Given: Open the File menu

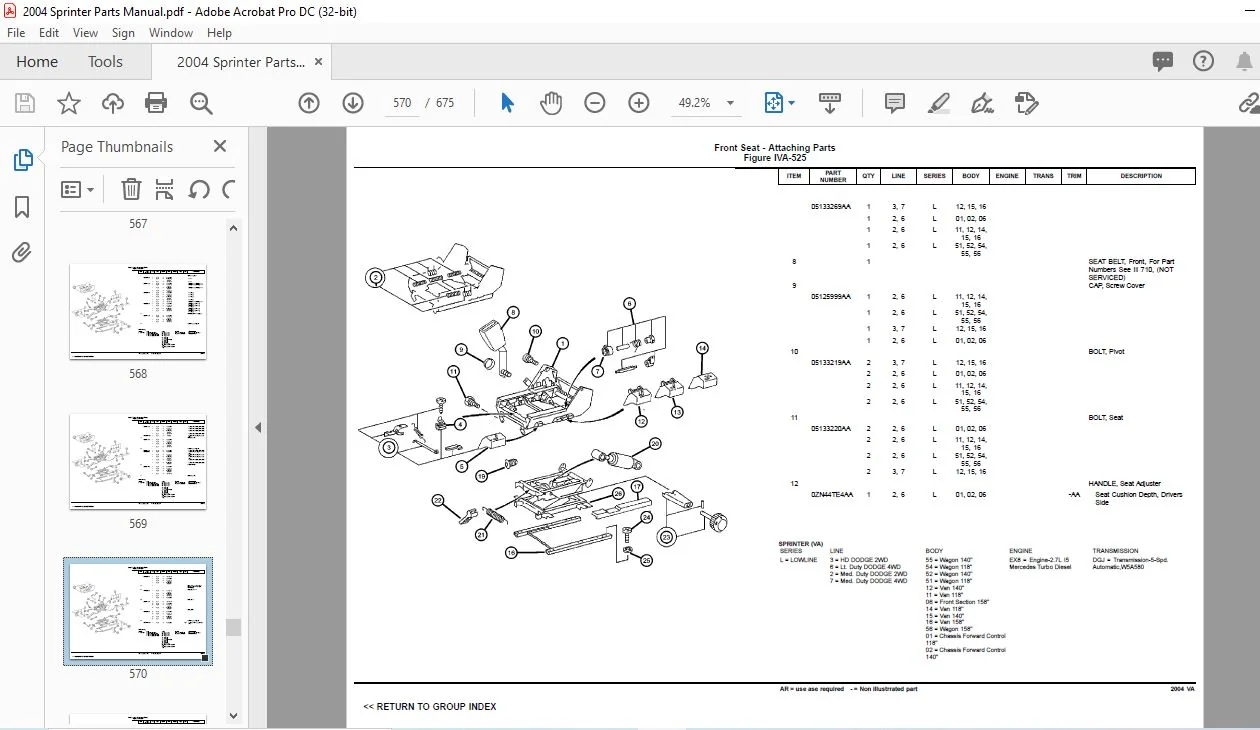Looking at the screenshot, I should pos(16,33).
